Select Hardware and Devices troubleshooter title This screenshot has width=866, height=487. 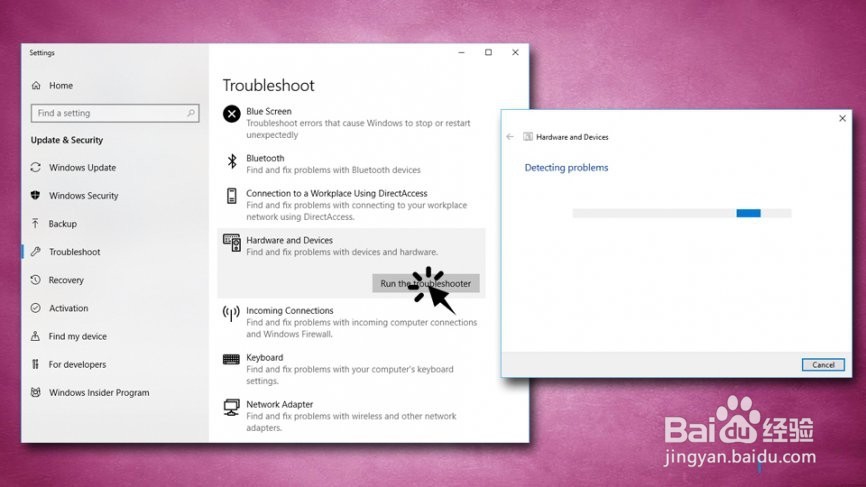[x=289, y=240]
